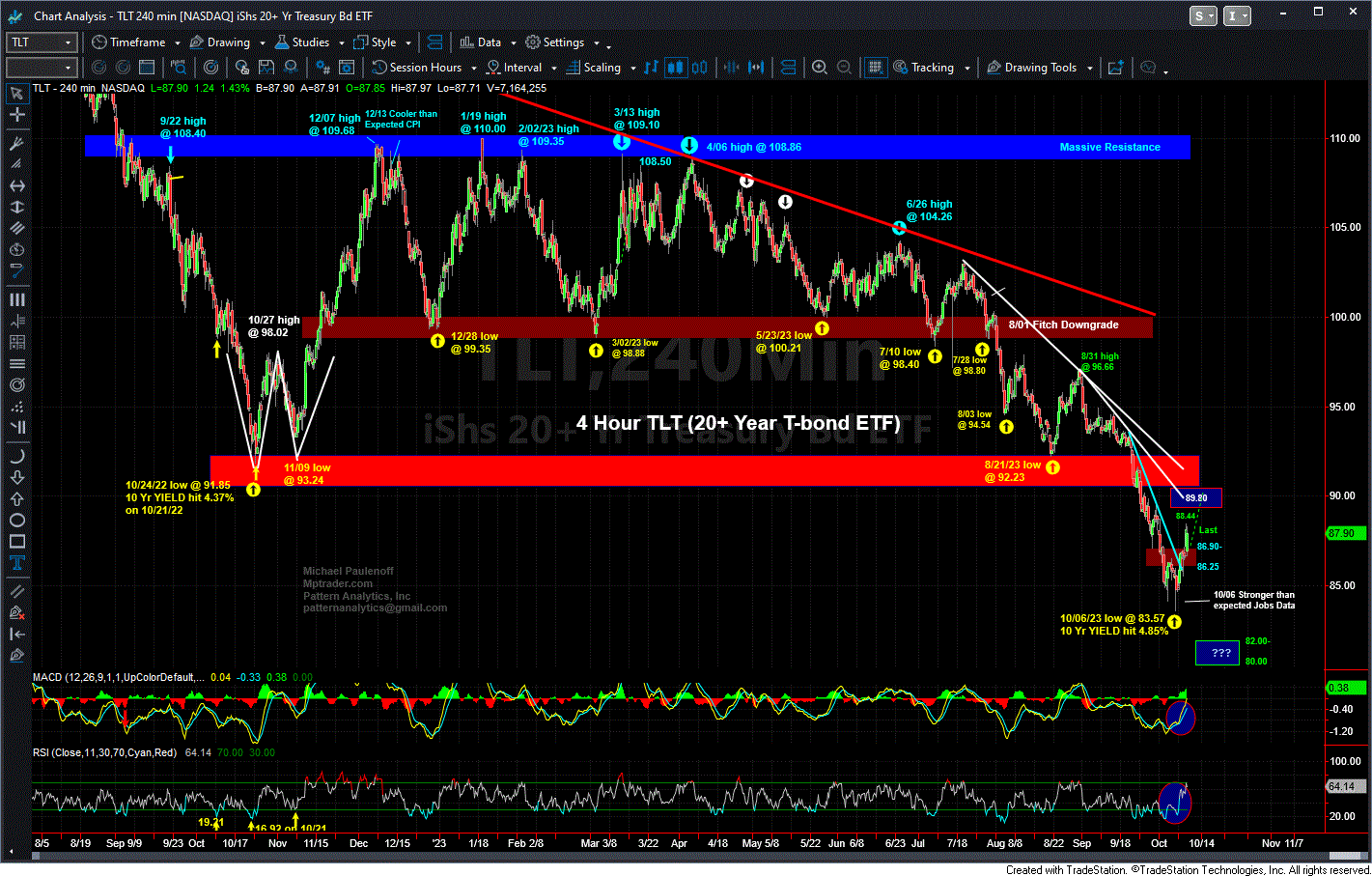Select the down arrow drawing tool
This screenshot has width=1372, height=876.
coord(16,477)
